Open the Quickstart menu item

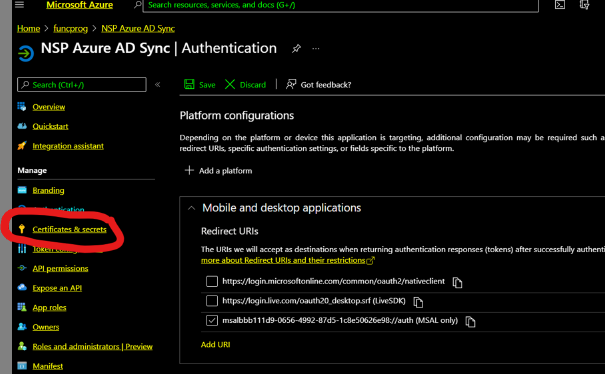[50, 127]
